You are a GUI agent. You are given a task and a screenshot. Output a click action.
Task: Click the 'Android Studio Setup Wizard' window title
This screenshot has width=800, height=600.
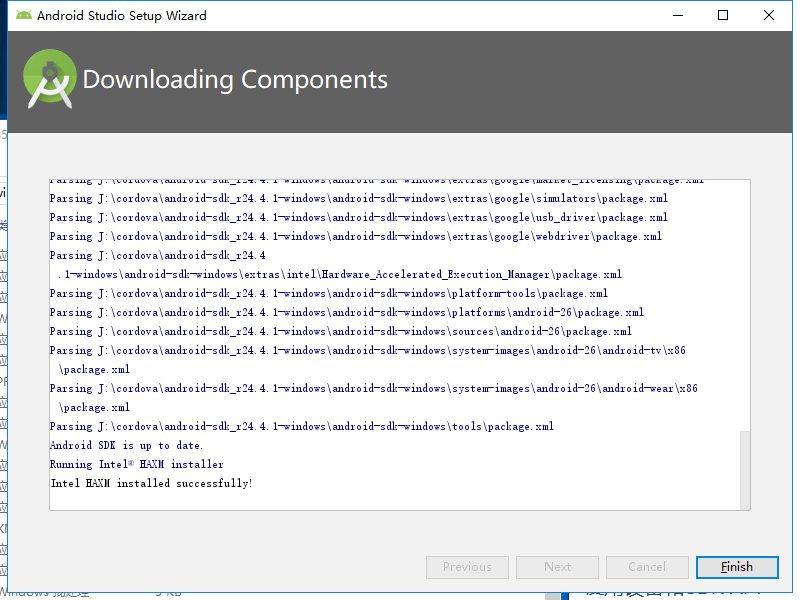tap(122, 16)
